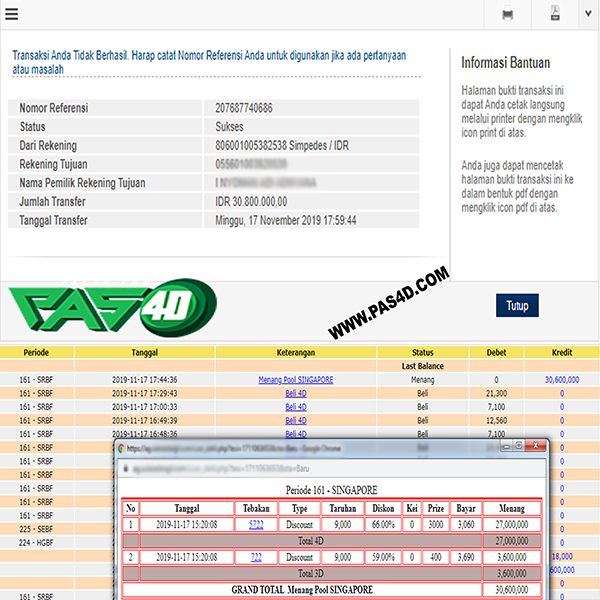Click the Total 4D row in popup
Screen dimensions: 600x600
click(331, 541)
